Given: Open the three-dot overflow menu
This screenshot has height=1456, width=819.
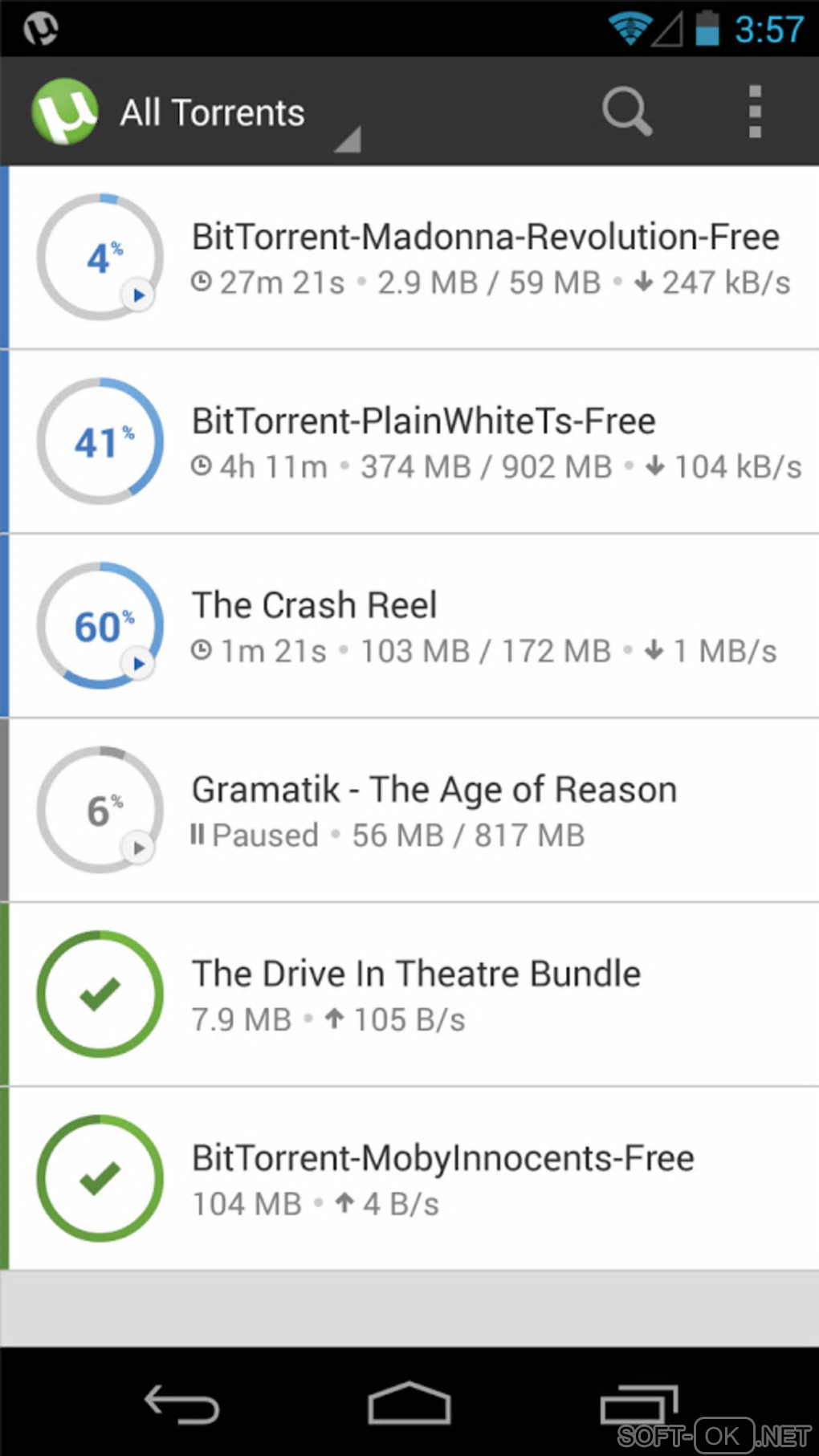Looking at the screenshot, I should (754, 112).
